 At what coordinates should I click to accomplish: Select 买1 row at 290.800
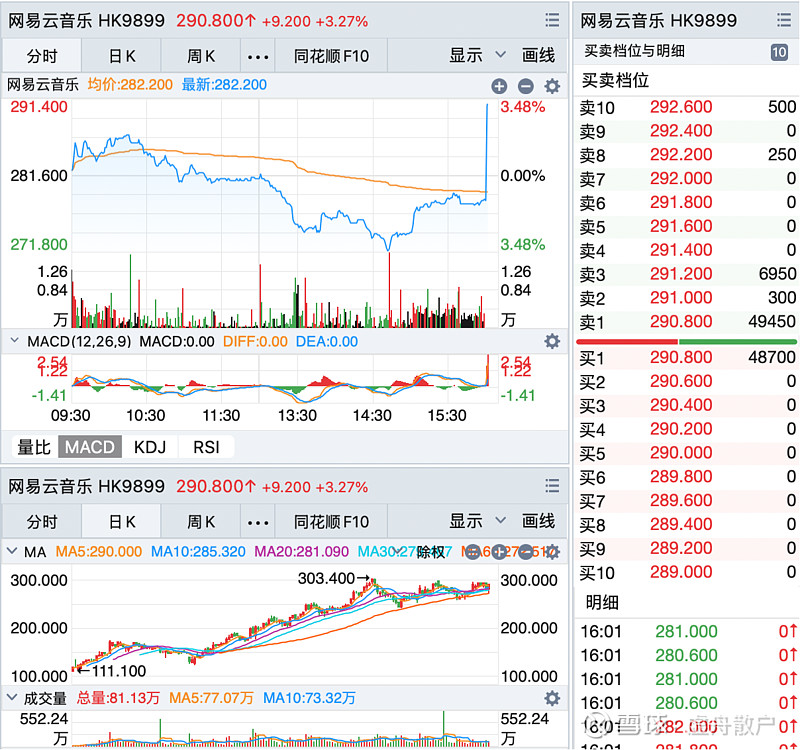[687, 357]
